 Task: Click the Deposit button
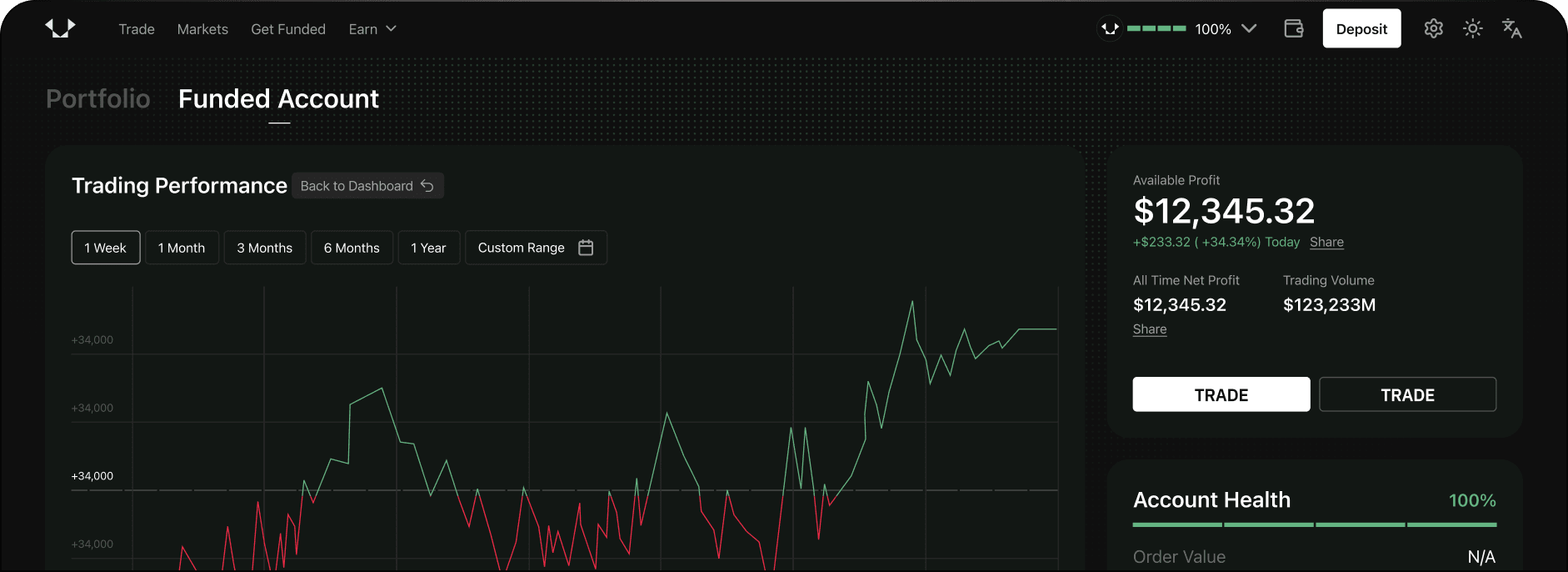(1361, 28)
